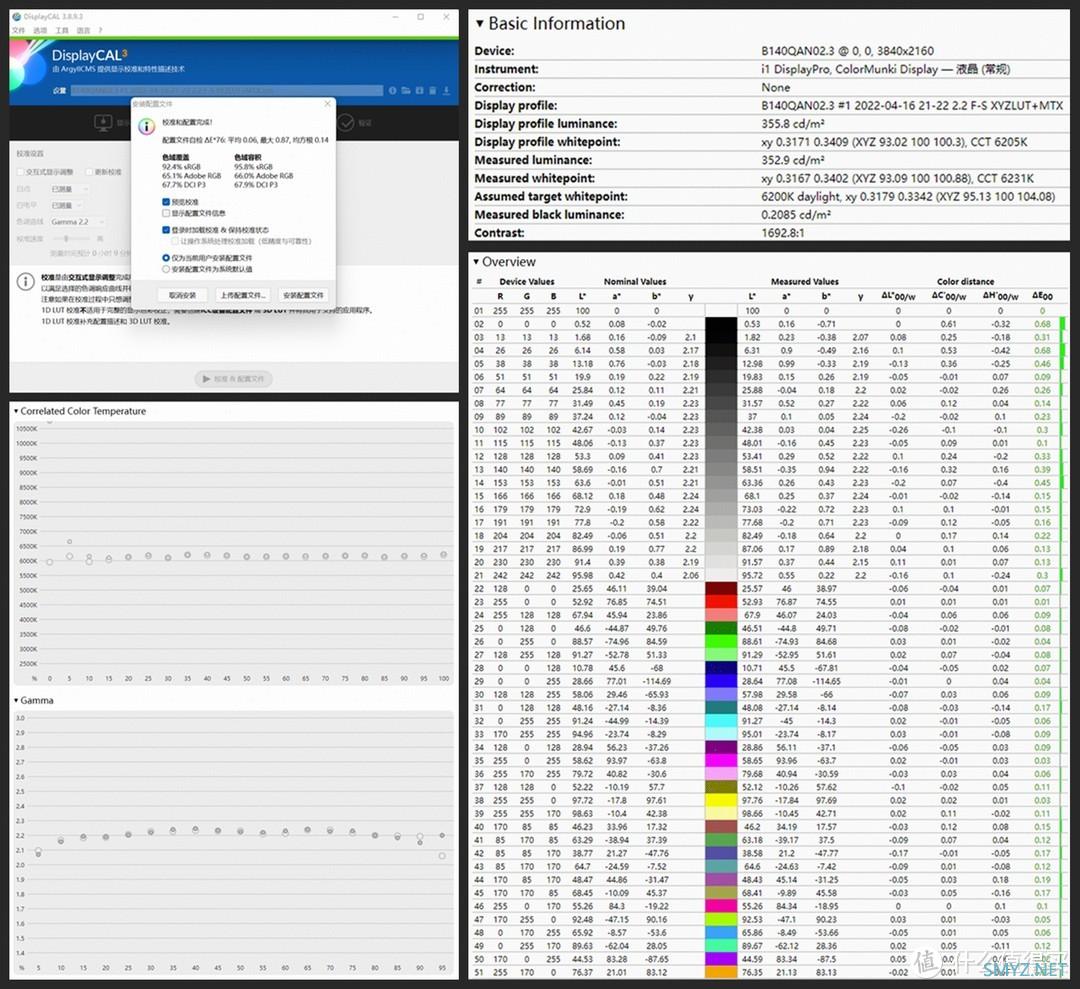Viewport: 1080px width, 989px height.
Task: Collapse the Correlated Color Temperature section
Action: pyautogui.click(x=16, y=411)
